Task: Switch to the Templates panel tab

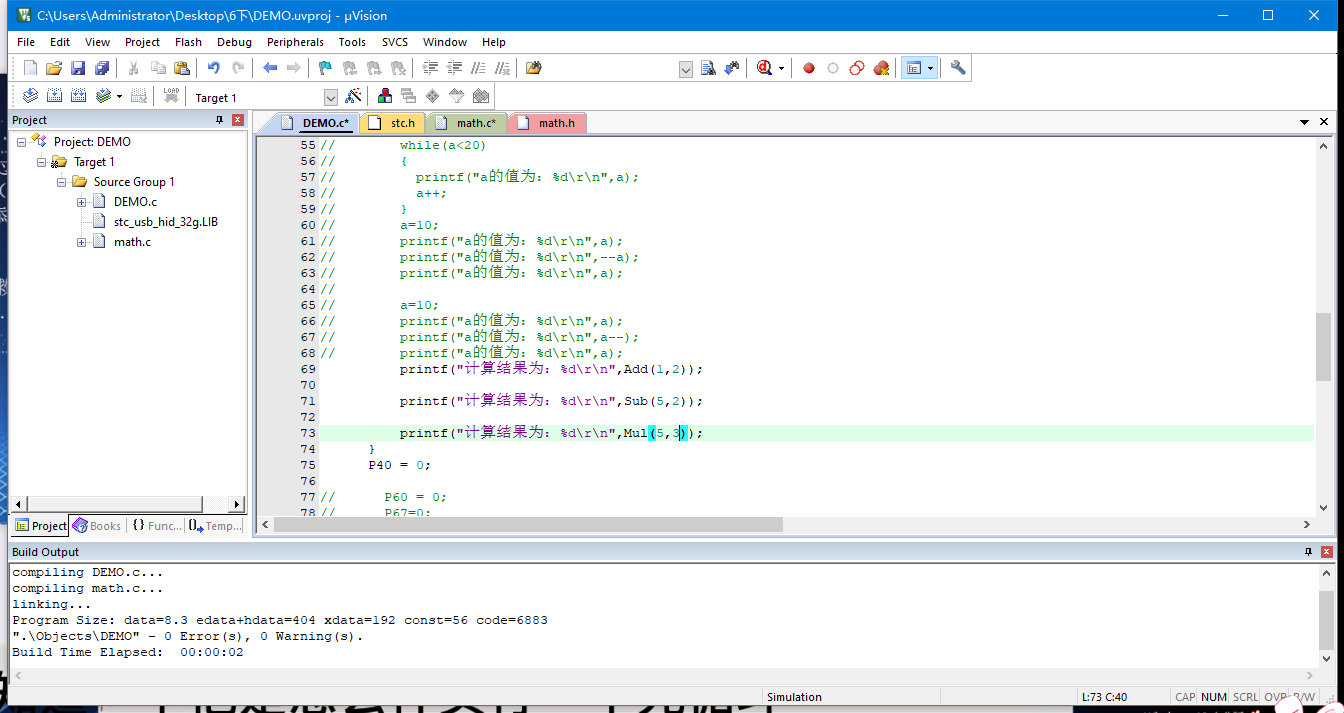Action: coord(215,526)
